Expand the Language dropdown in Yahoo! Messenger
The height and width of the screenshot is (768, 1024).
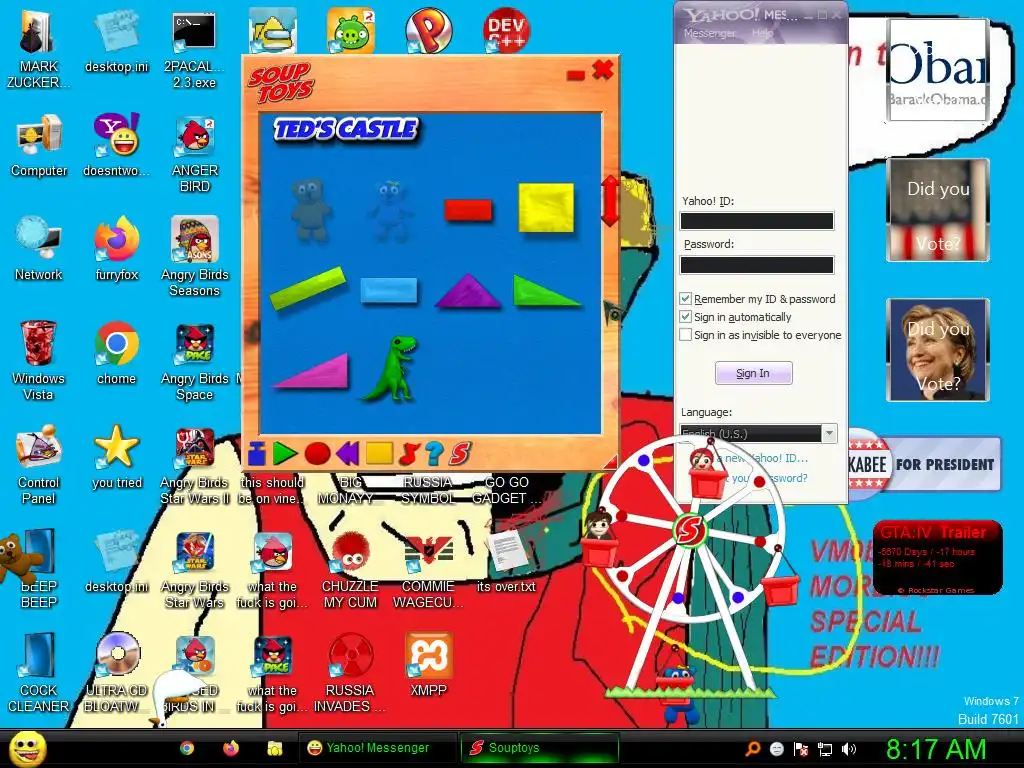coord(829,433)
